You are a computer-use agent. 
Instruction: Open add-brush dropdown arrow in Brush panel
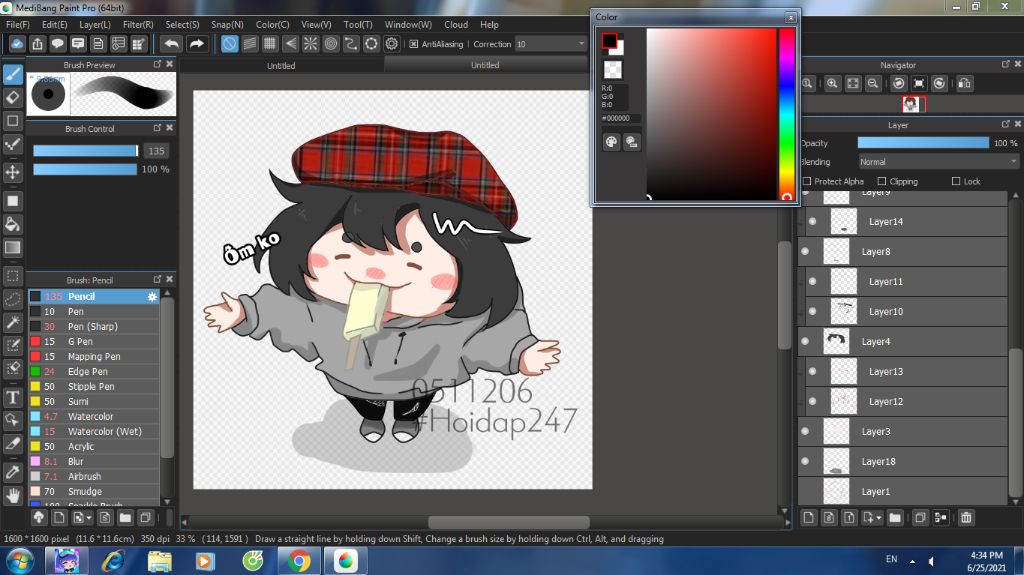coord(89,518)
